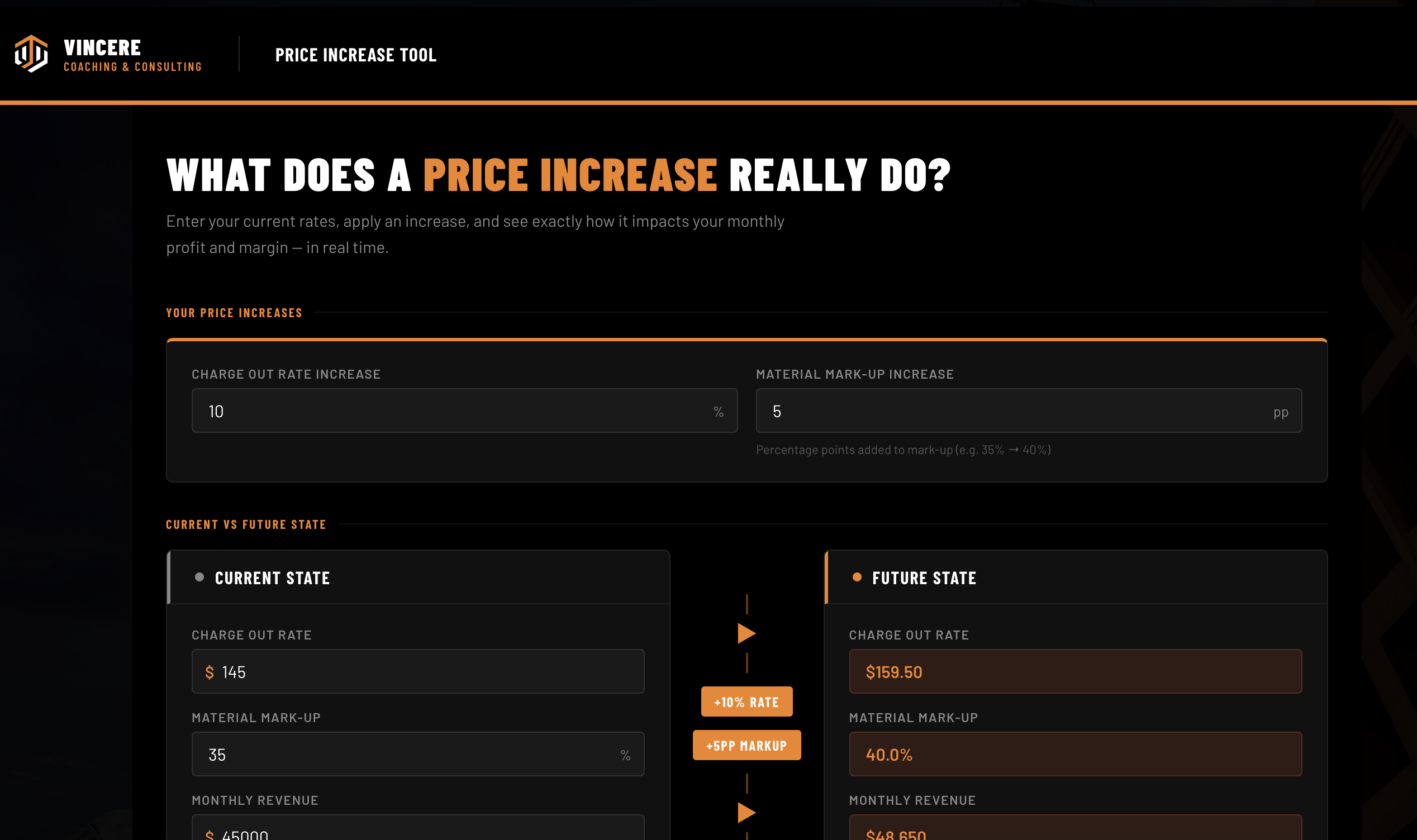Edit the Charge Out Rate Increase field
The width and height of the screenshot is (1417, 840).
click(464, 411)
